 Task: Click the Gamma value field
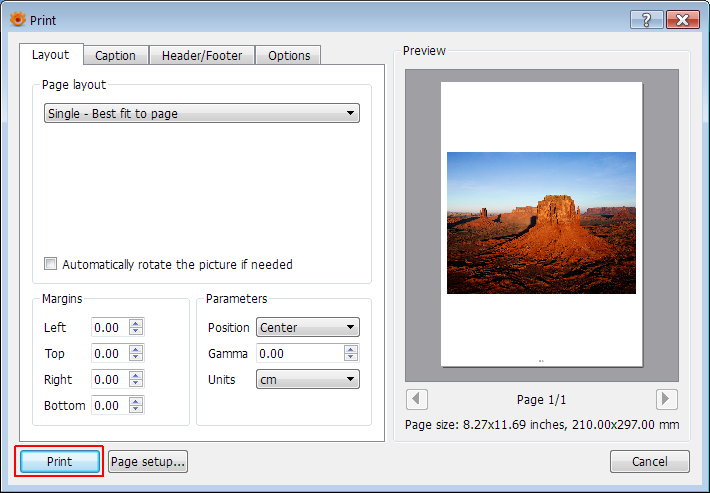coord(300,353)
